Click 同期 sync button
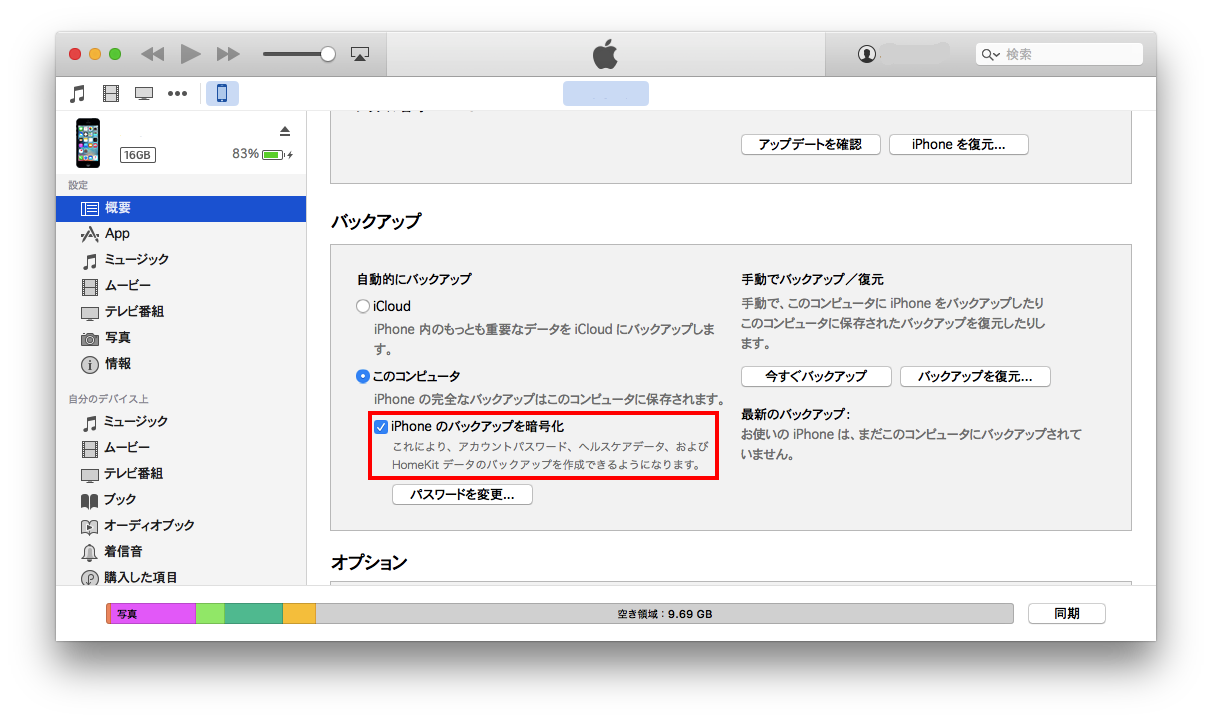The width and height of the screenshot is (1212, 721). tap(1067, 614)
